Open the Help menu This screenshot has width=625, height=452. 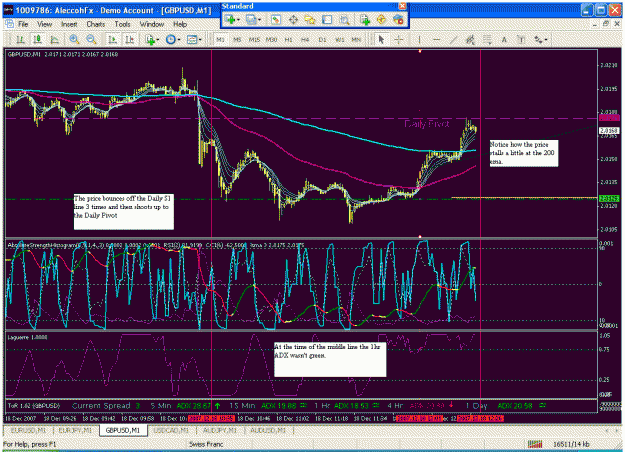(x=180, y=24)
